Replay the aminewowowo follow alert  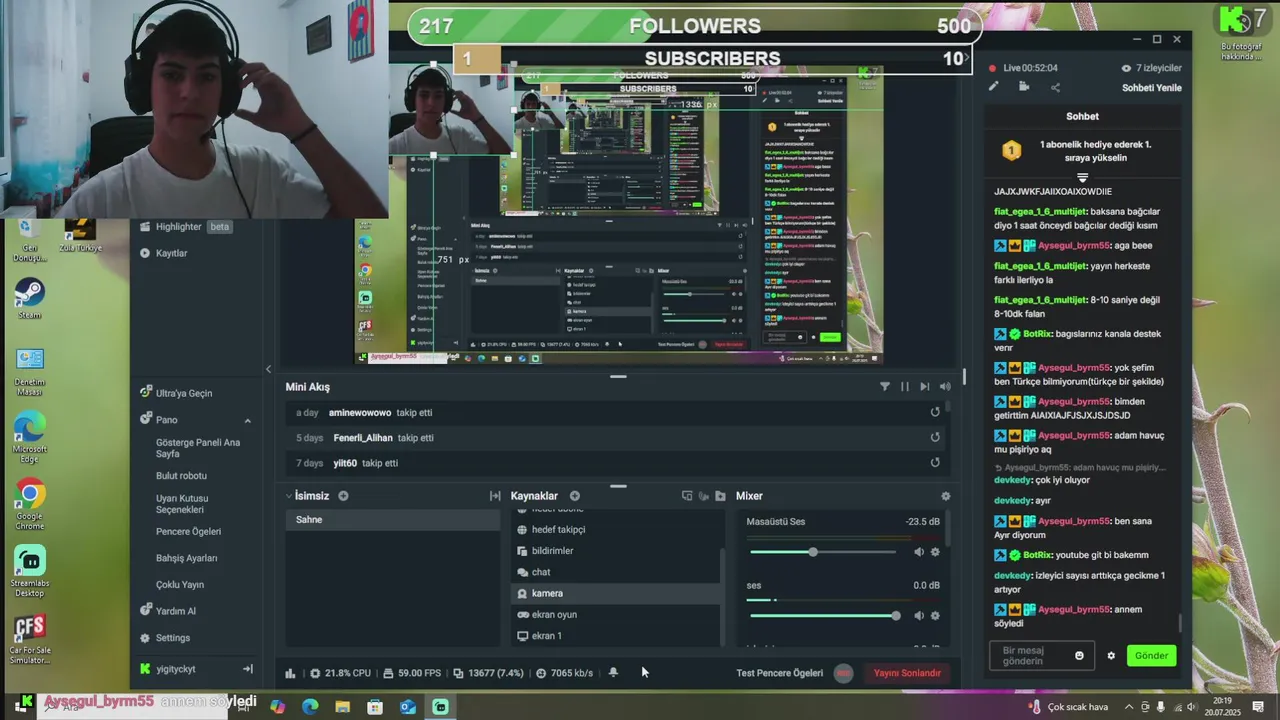click(x=935, y=412)
